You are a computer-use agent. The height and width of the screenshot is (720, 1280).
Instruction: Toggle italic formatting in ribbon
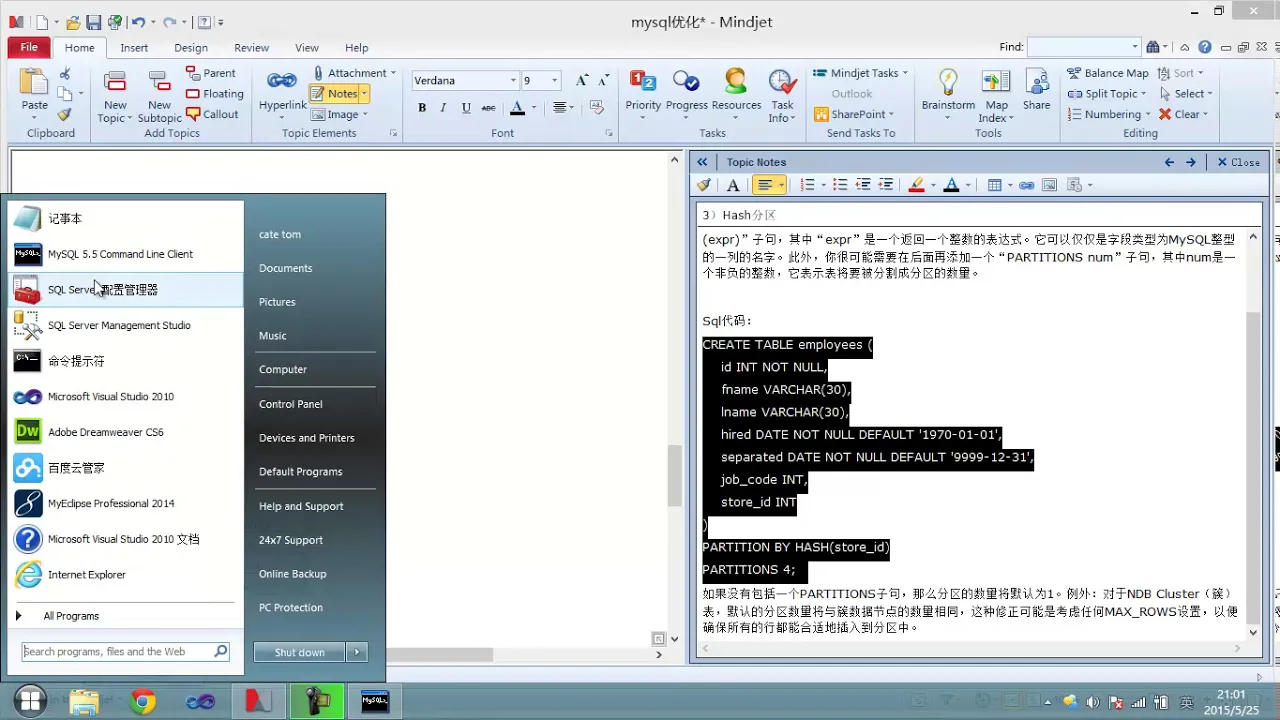(x=444, y=108)
